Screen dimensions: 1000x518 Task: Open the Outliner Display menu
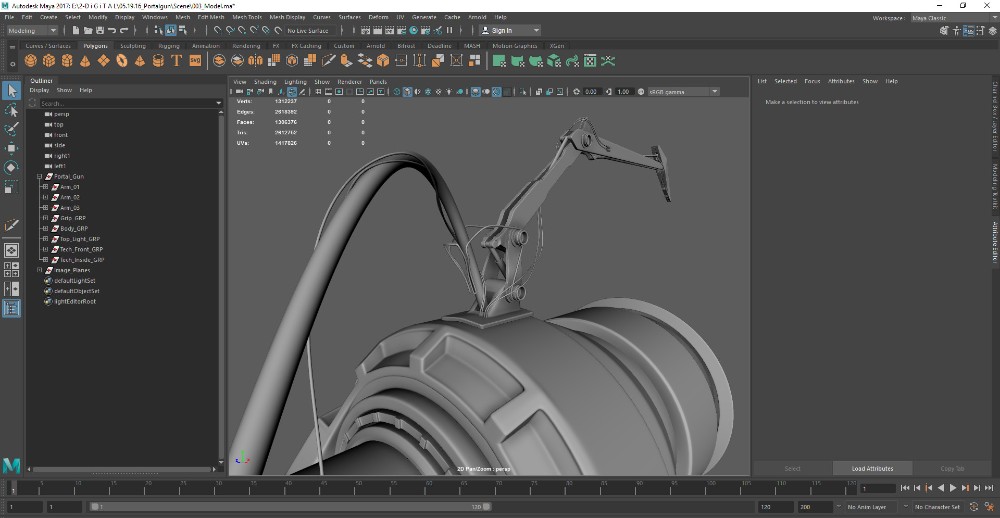coord(39,90)
